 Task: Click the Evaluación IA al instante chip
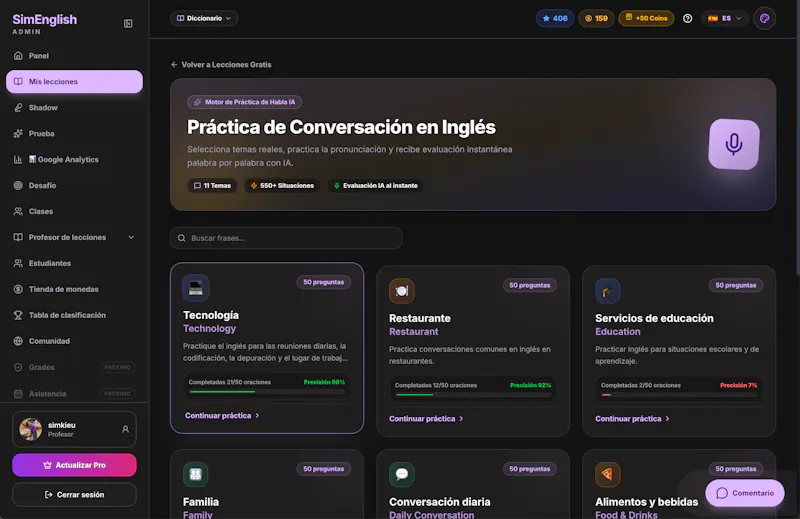[376, 186]
